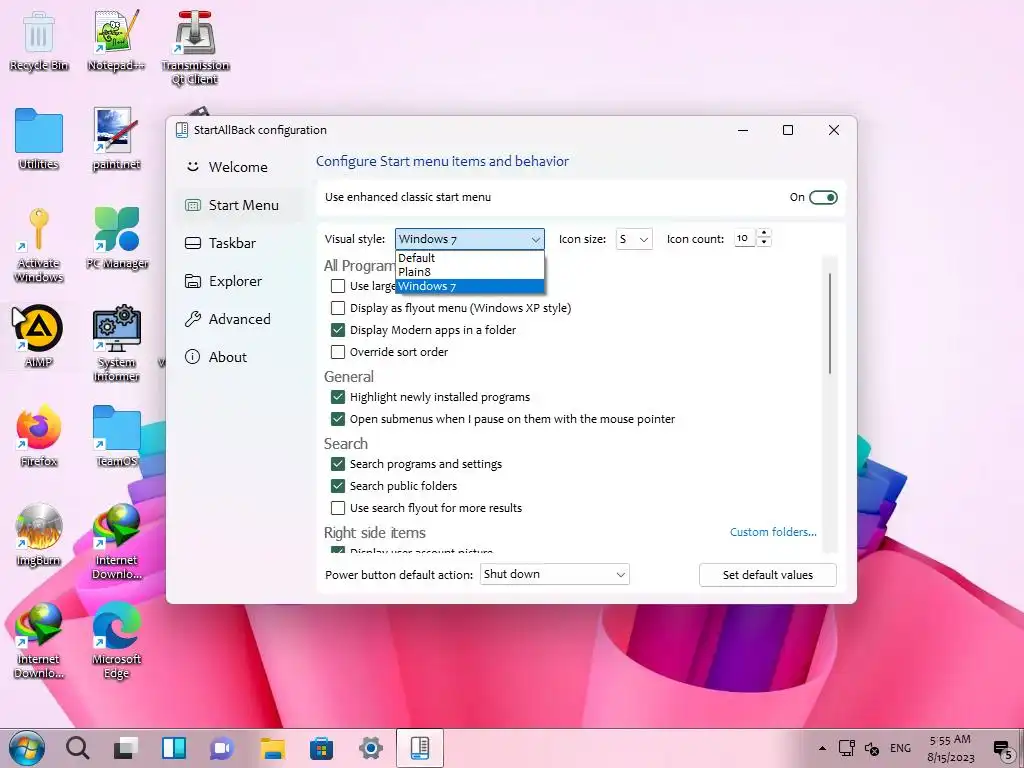Screen dimensions: 1024x768
Task: Uncheck Search public folders
Action: [338, 486]
